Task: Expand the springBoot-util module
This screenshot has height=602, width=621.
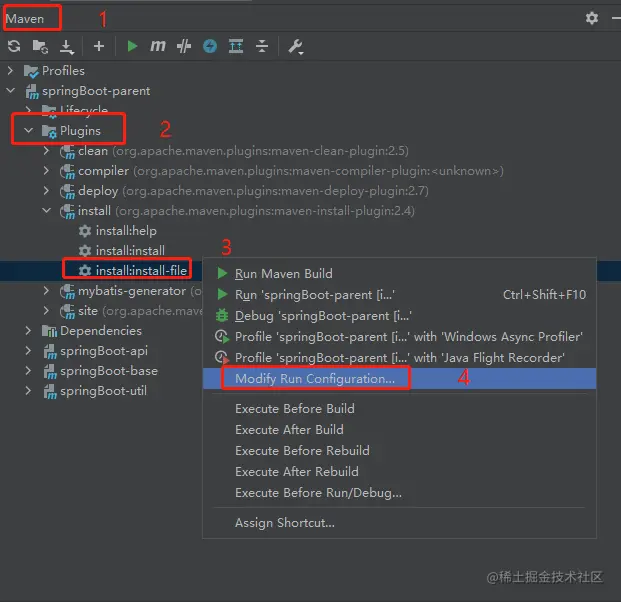Action: point(28,391)
